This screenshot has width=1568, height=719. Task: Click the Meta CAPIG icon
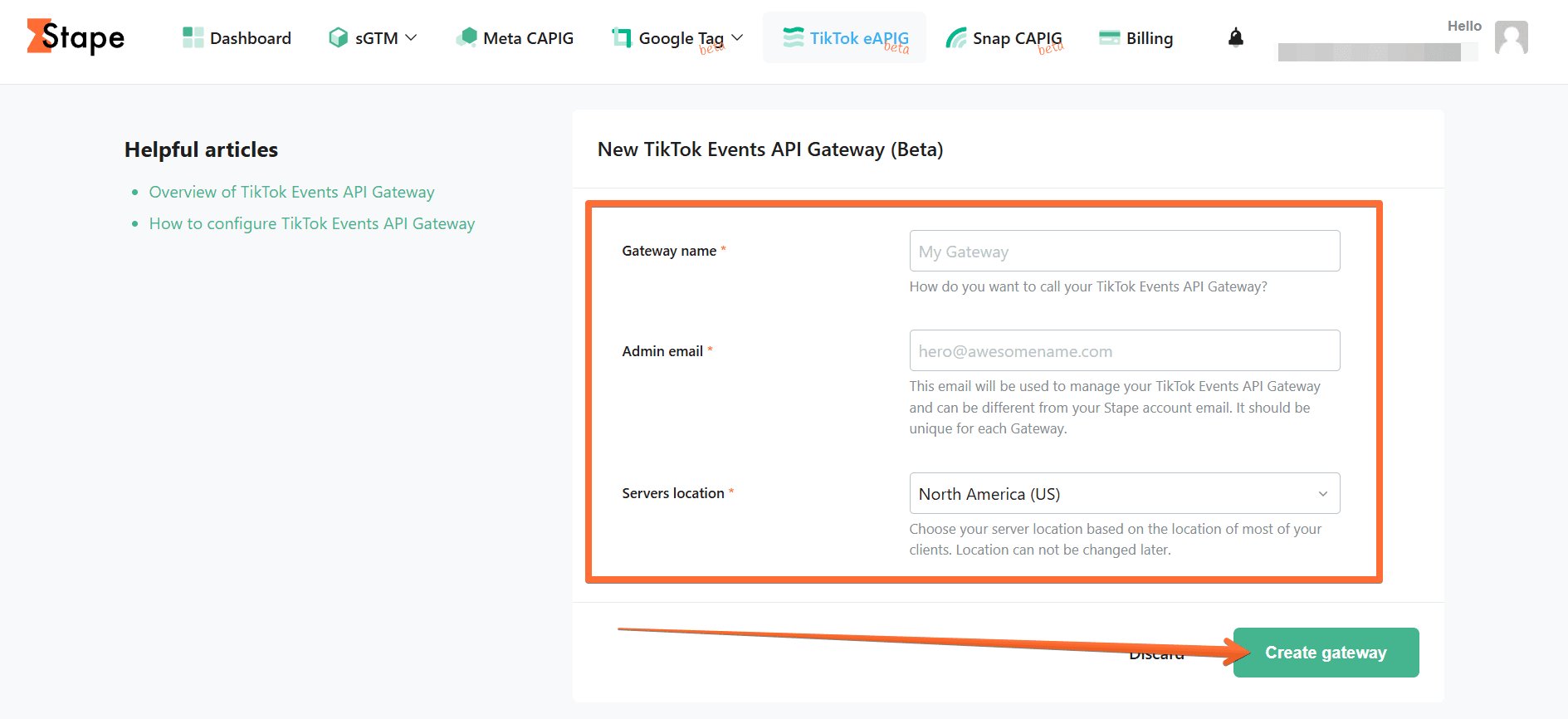tap(466, 37)
